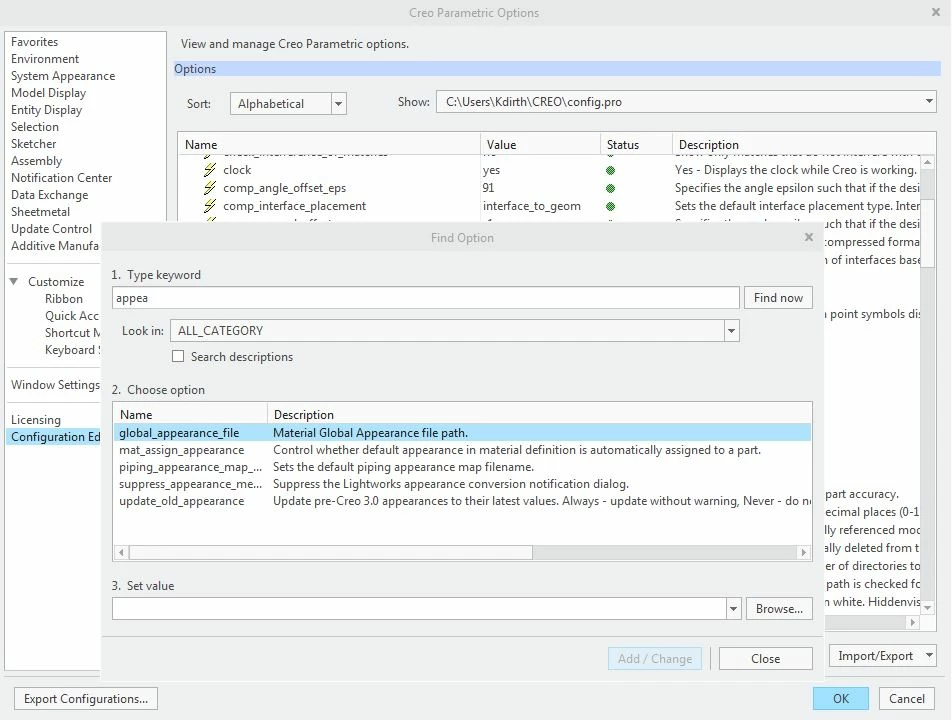The height and width of the screenshot is (720, 952).
Task: Open the Look in ALL_CATEGORY dropdown
Action: (732, 331)
